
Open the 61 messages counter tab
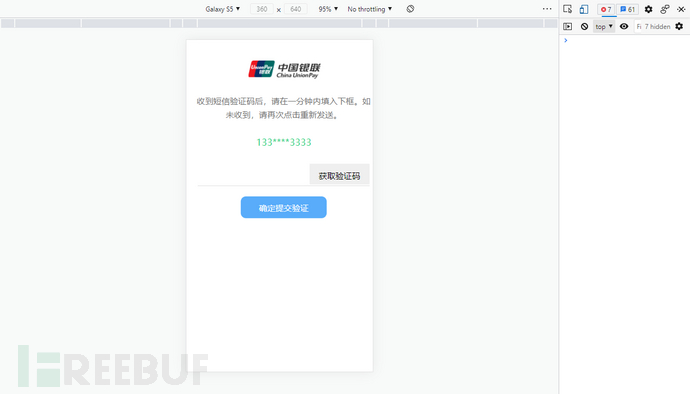coord(628,9)
